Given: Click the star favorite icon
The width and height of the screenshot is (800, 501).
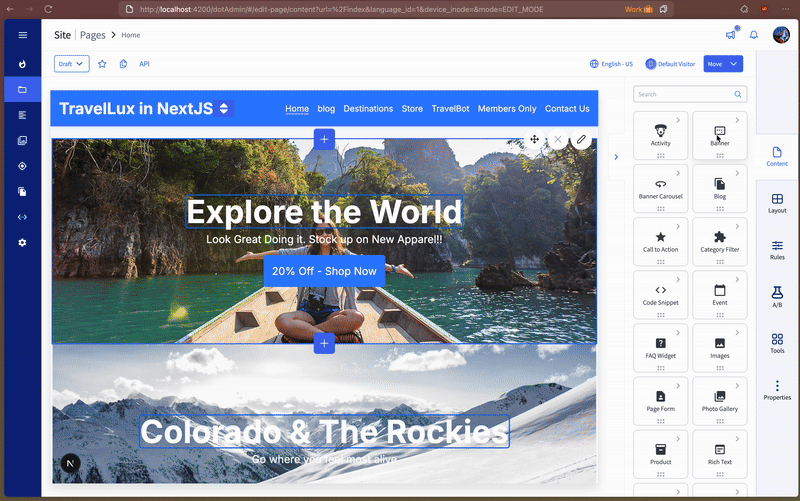Looking at the screenshot, I should tap(102, 64).
